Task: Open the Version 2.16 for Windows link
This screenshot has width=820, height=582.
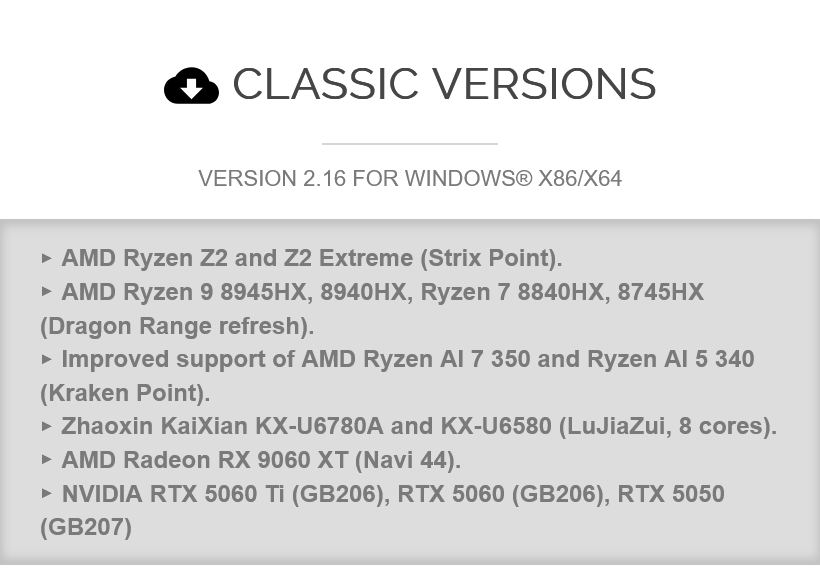Action: [x=409, y=179]
